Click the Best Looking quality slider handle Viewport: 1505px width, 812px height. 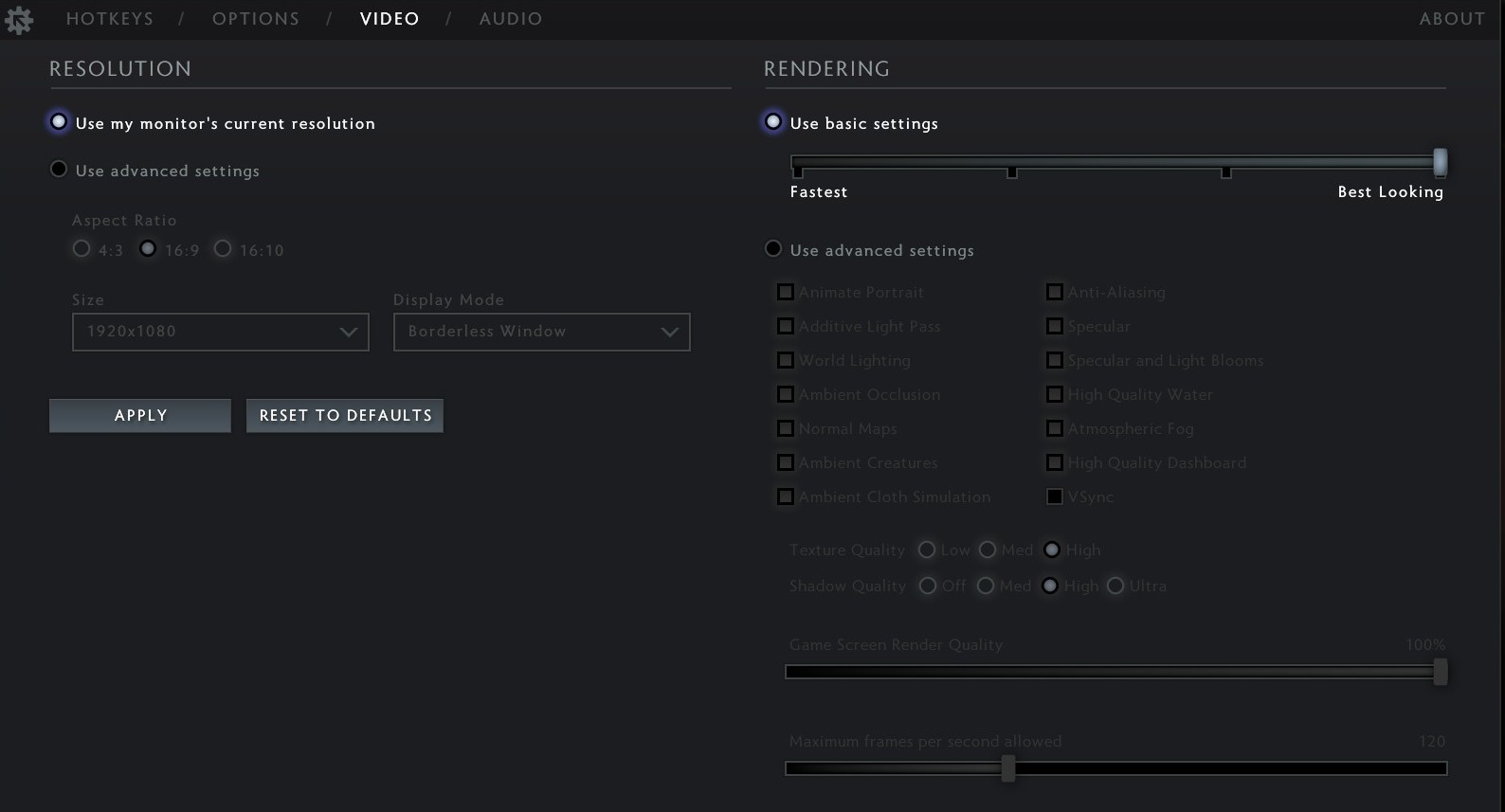pos(1440,162)
